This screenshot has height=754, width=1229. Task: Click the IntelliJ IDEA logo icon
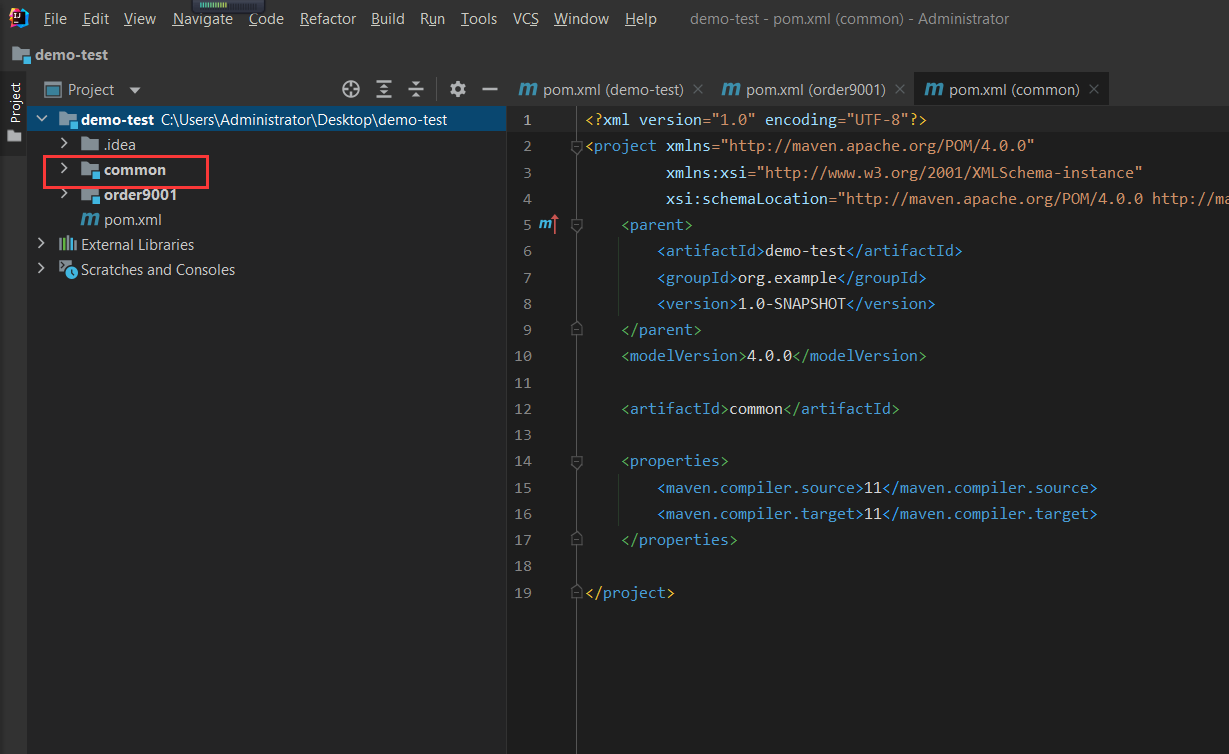18,18
